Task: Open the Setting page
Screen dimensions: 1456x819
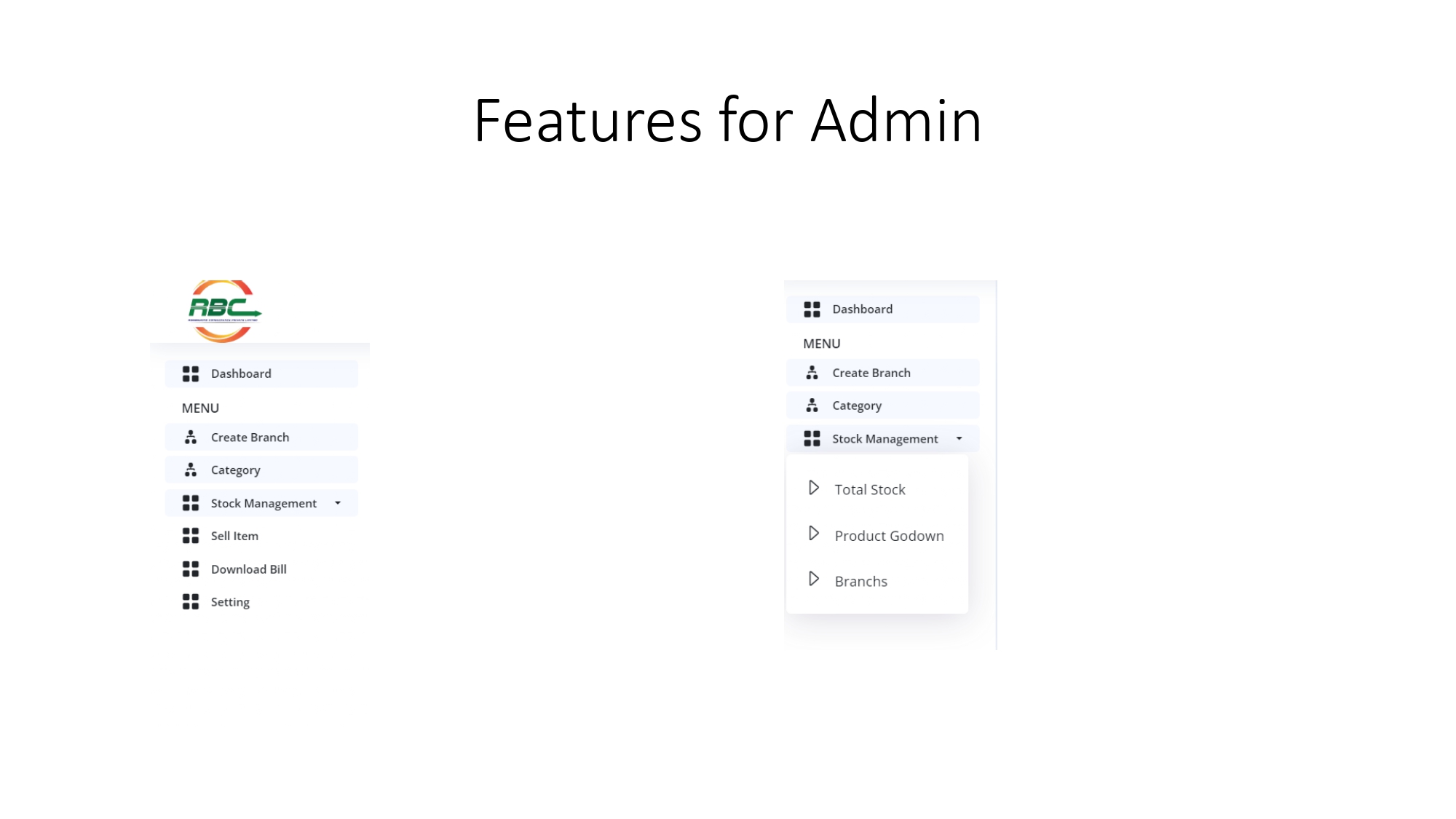Action: pos(230,602)
